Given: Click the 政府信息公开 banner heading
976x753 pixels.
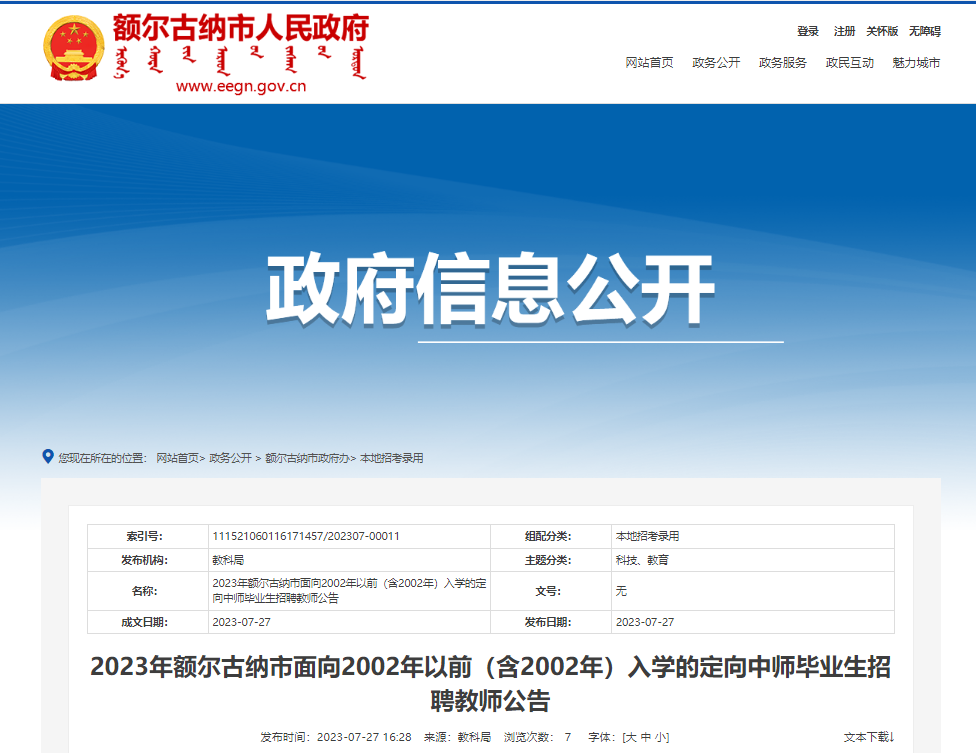Looking at the screenshot, I should [x=490, y=289].
